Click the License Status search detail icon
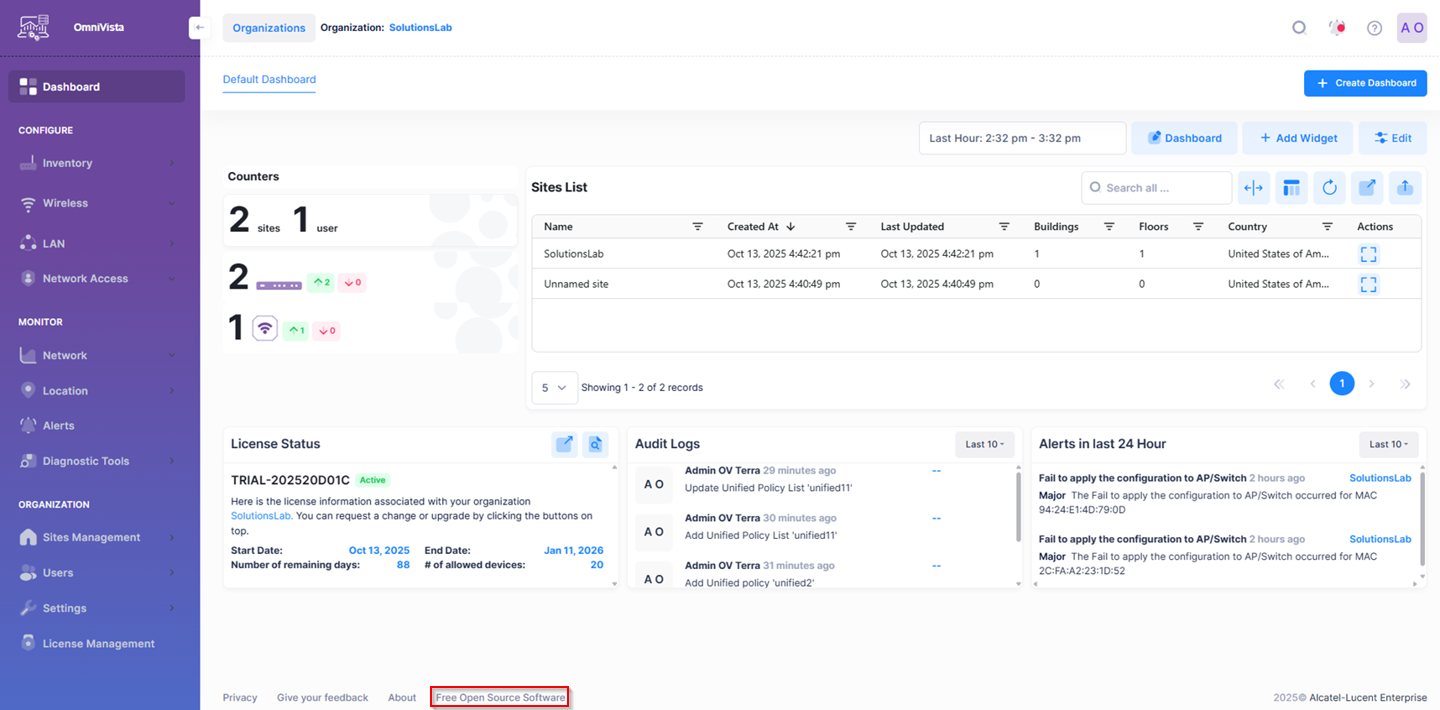 [596, 444]
